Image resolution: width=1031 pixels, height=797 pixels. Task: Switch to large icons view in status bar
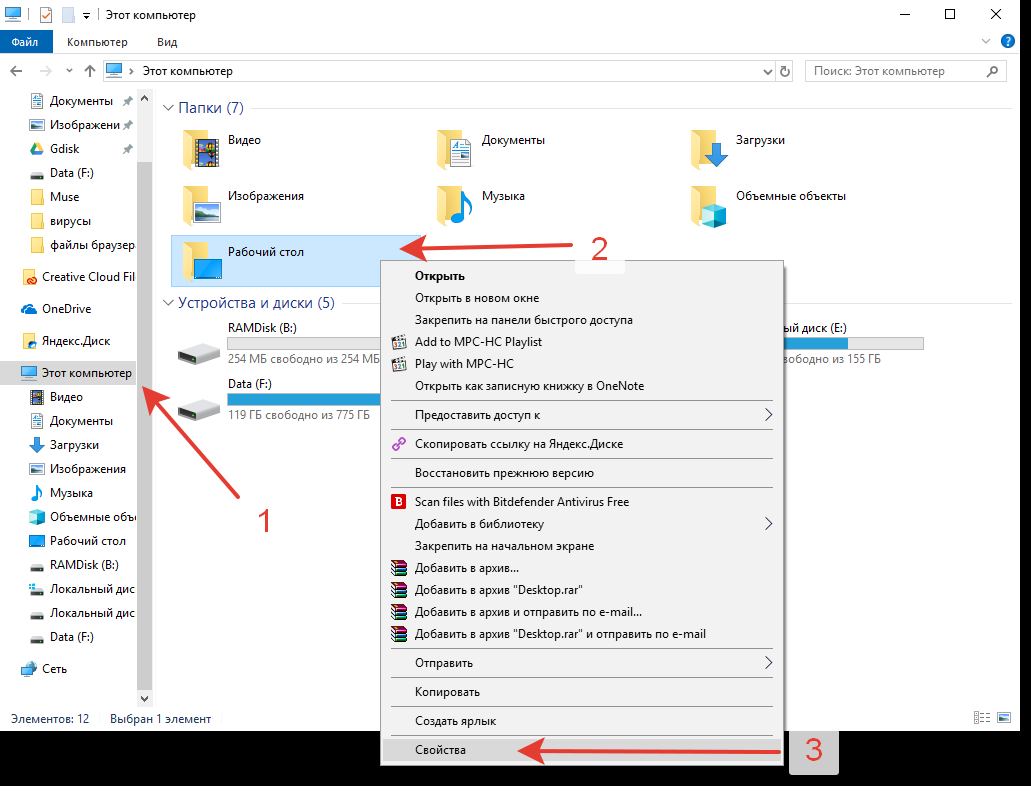[1005, 718]
